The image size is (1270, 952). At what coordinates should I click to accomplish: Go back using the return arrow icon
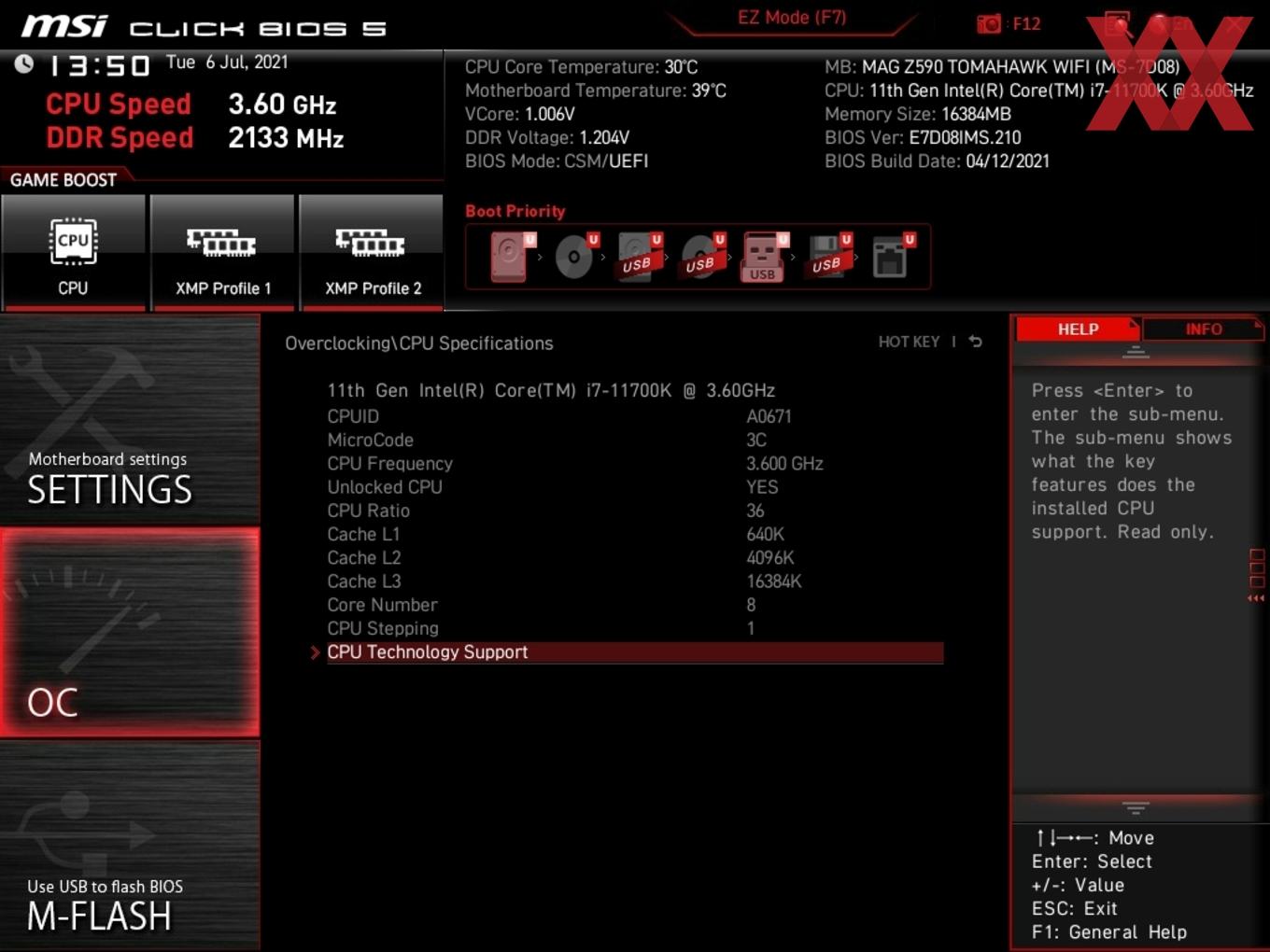(975, 342)
